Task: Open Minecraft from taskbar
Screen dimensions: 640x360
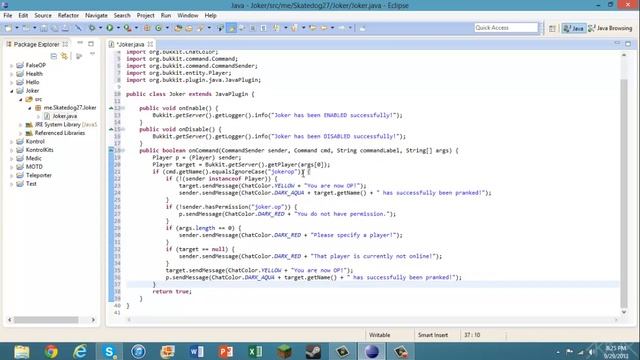Action: [284, 351]
